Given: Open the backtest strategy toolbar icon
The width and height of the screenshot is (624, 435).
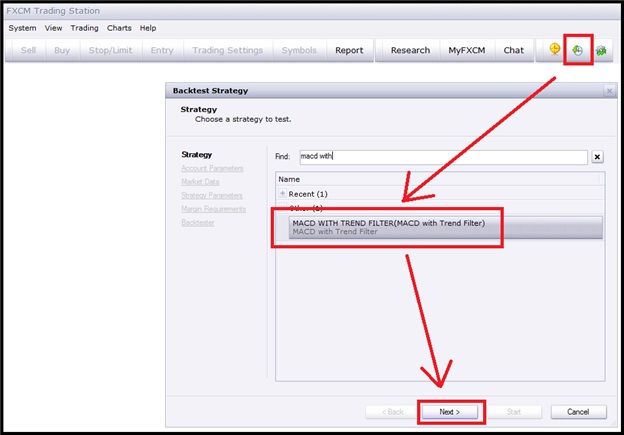Looking at the screenshot, I should click(577, 50).
